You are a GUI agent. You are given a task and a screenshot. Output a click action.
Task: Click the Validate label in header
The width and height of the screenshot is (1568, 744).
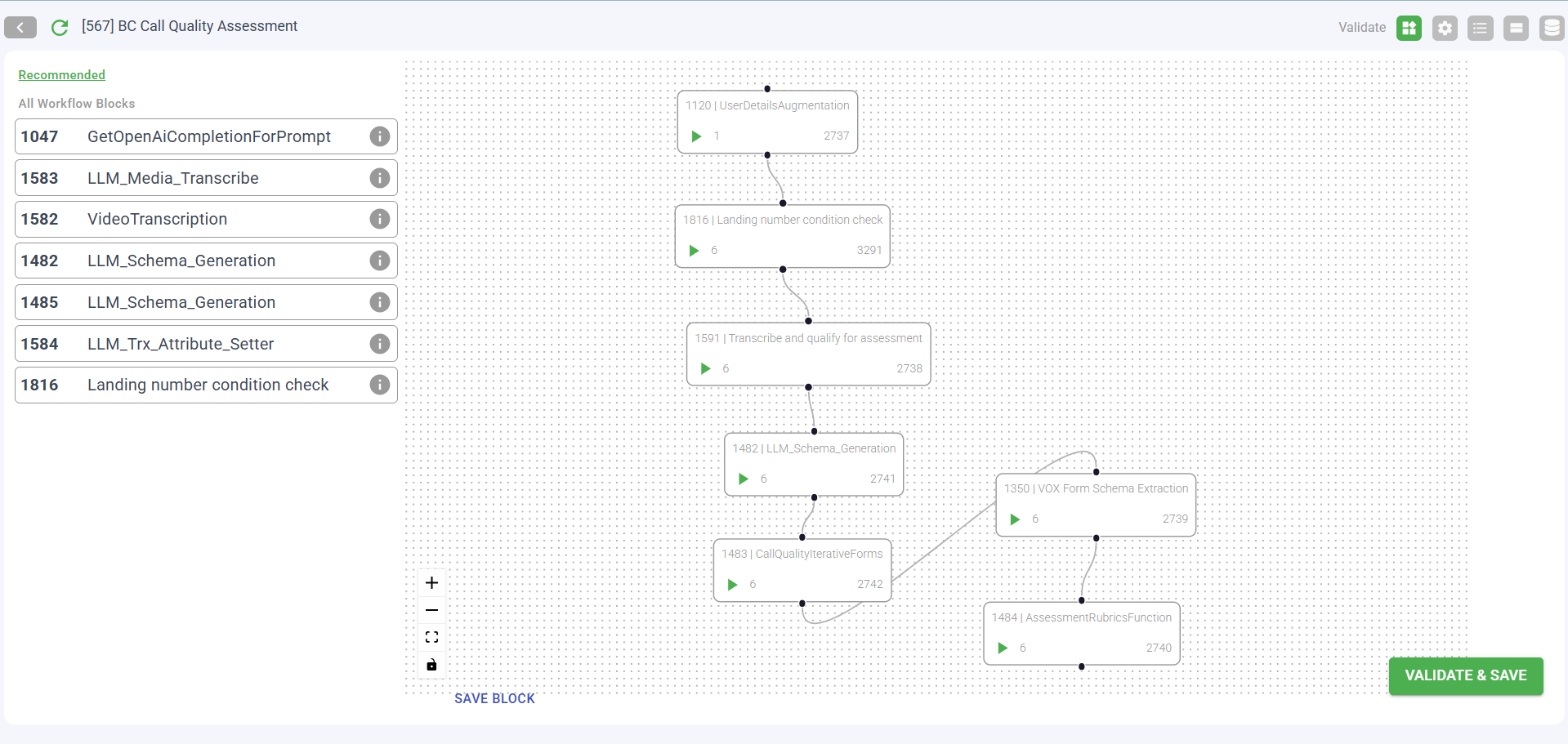pos(1362,28)
